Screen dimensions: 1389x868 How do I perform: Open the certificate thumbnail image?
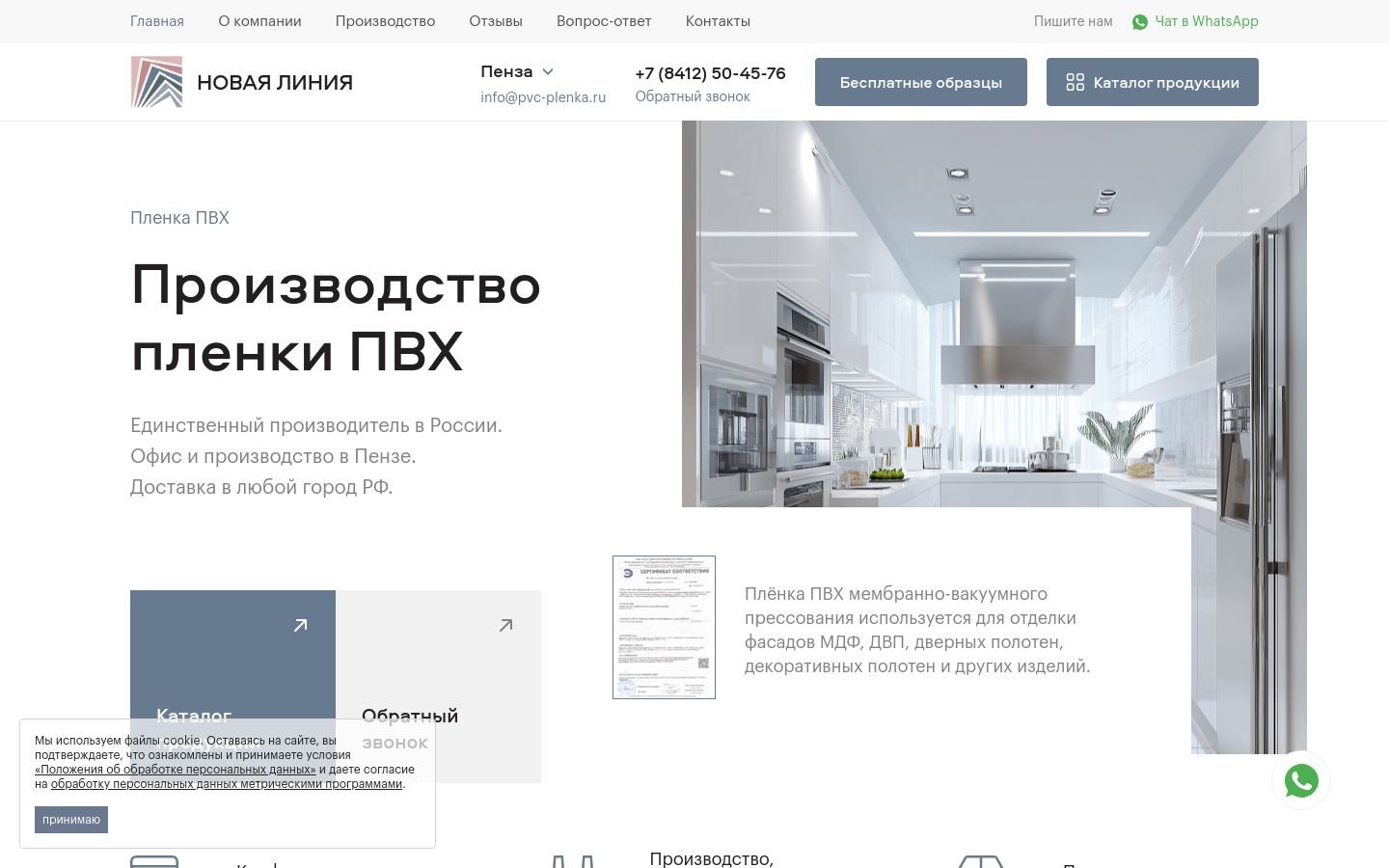pyautogui.click(x=664, y=627)
